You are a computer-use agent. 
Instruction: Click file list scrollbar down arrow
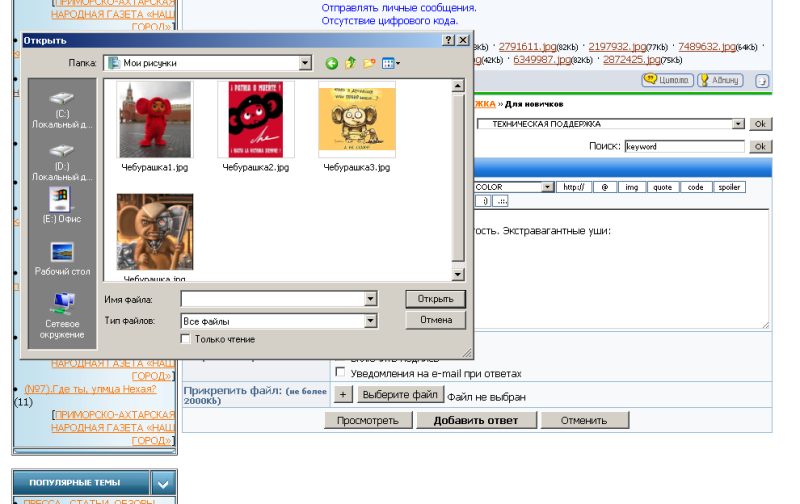click(458, 274)
